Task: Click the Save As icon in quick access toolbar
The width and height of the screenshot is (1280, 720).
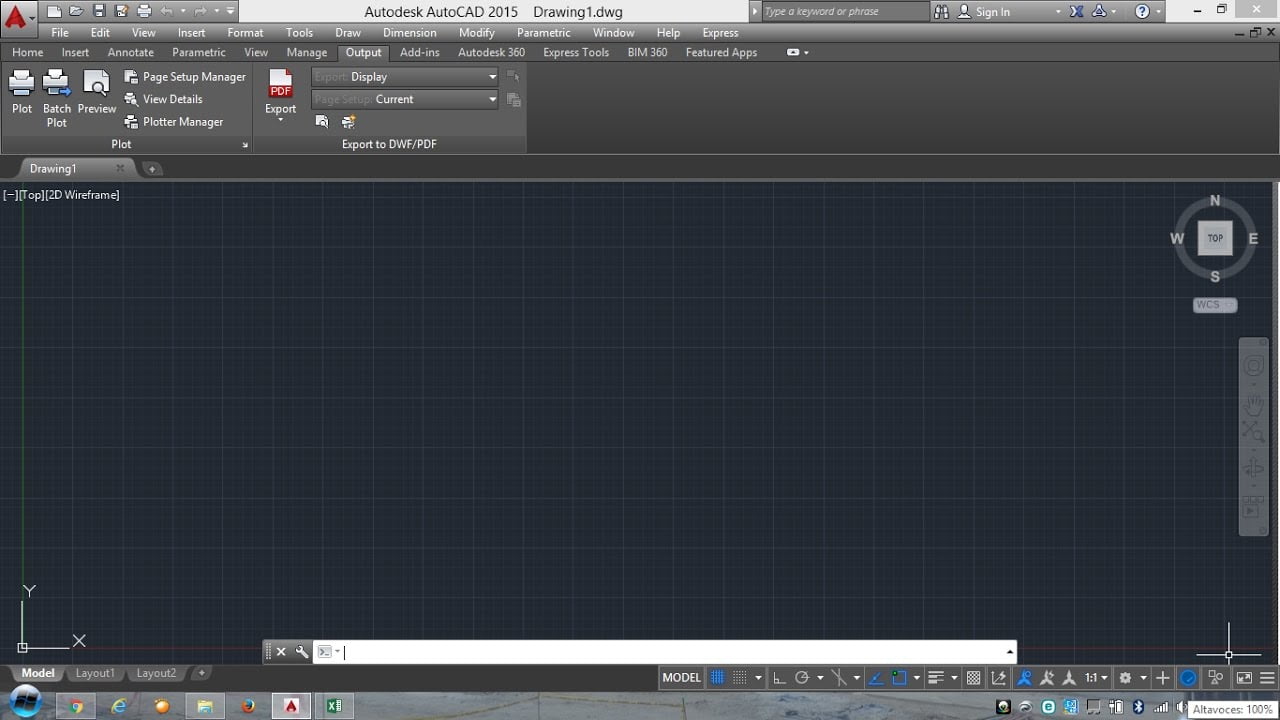Action: click(x=120, y=11)
